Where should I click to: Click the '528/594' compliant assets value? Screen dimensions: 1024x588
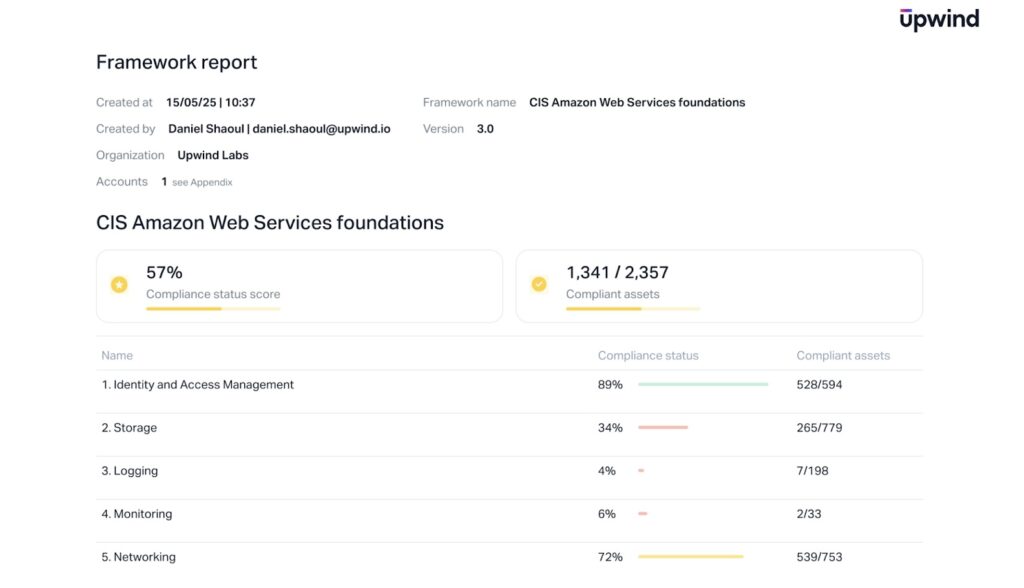(819, 385)
